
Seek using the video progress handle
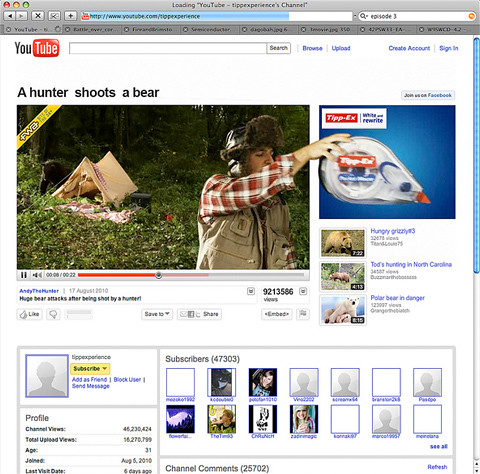(159, 275)
